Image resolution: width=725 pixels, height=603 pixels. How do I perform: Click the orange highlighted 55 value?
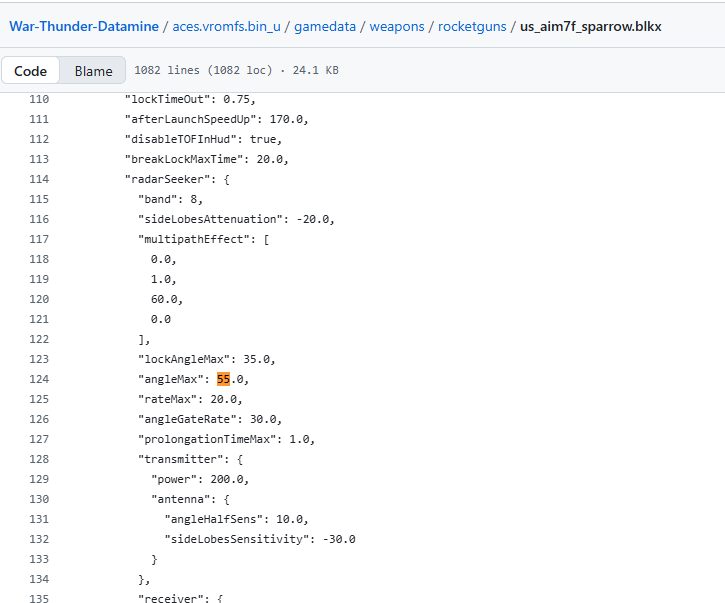click(224, 379)
